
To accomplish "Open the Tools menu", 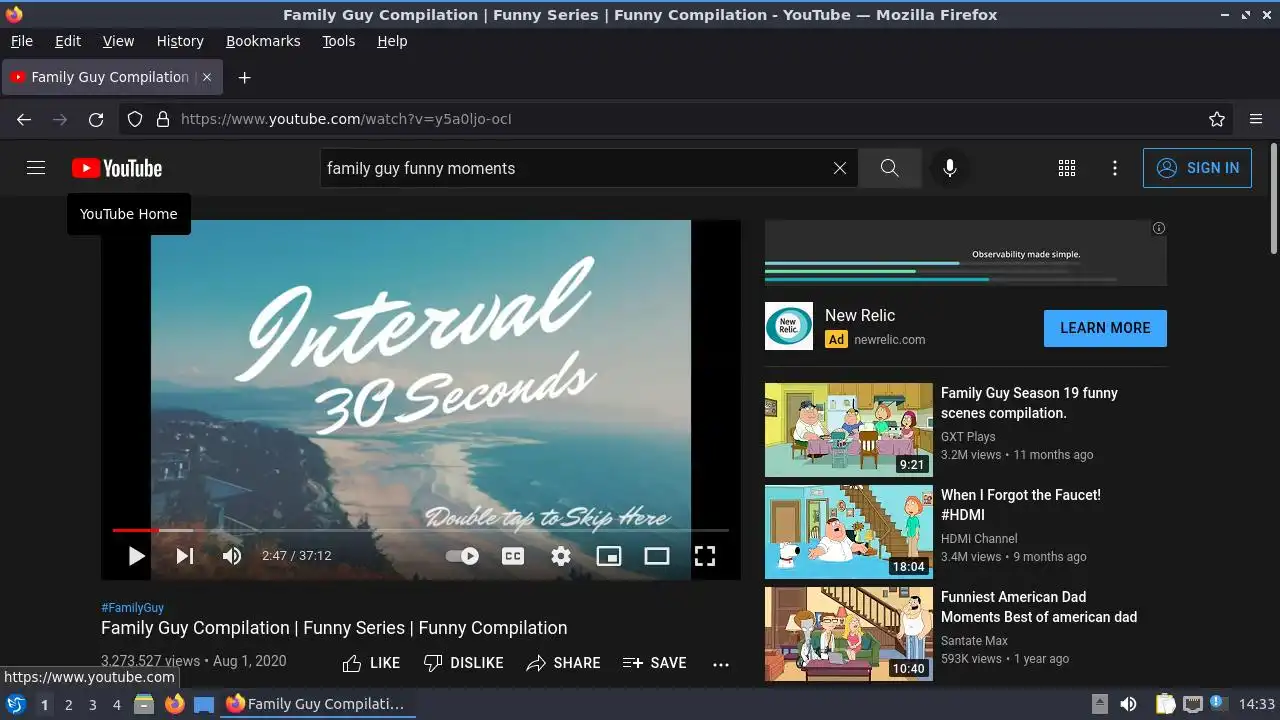I will click(338, 41).
